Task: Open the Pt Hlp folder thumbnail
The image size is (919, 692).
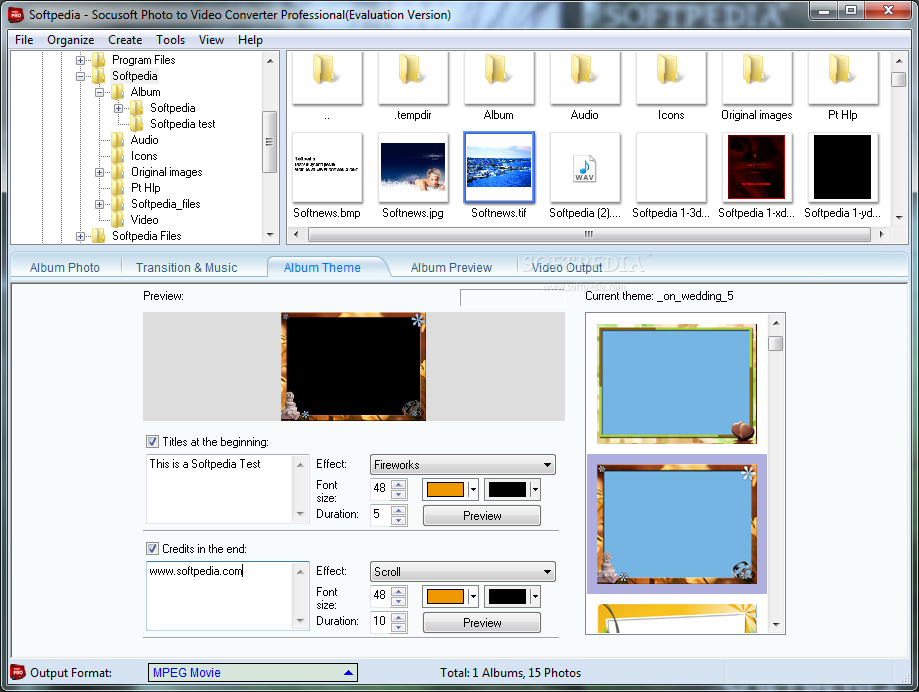Action: click(x=843, y=77)
